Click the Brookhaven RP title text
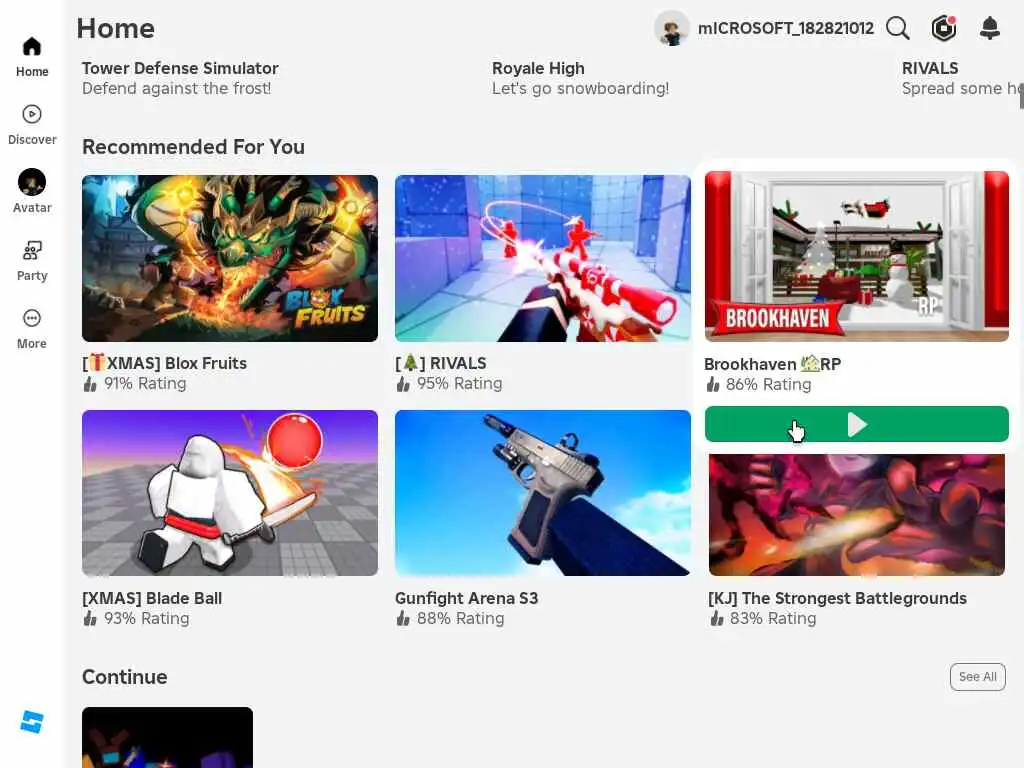 (x=773, y=364)
